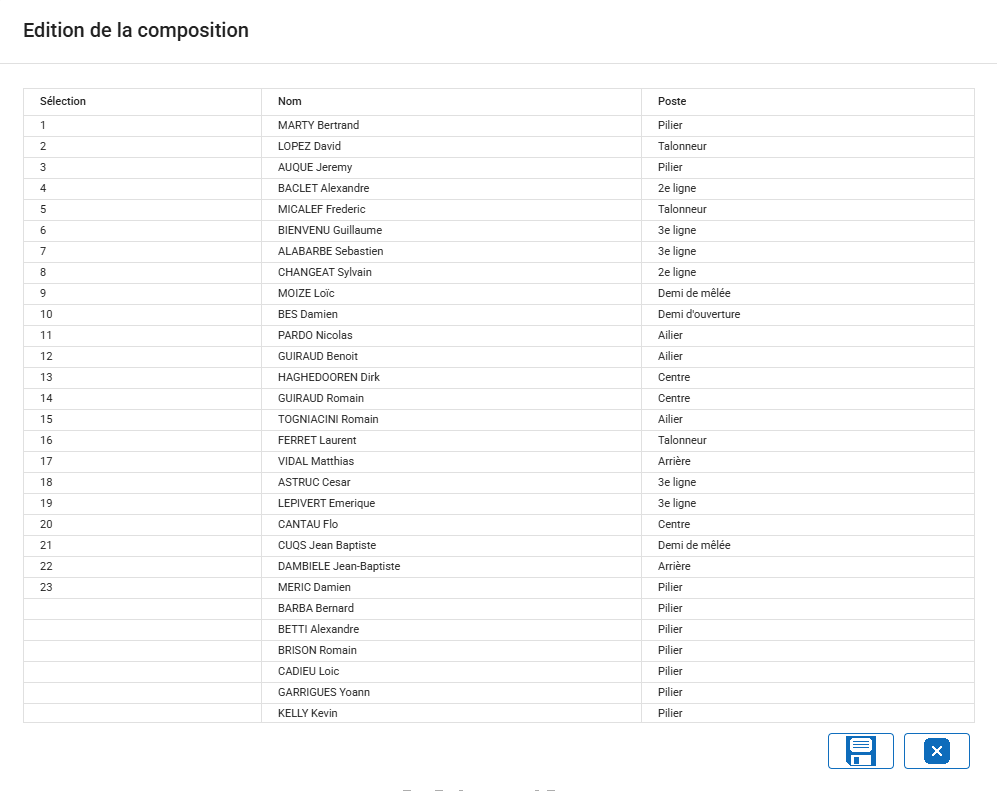997x791 pixels.
Task: Select DAMBIELE Jean-Baptiste row
Action: (338, 566)
